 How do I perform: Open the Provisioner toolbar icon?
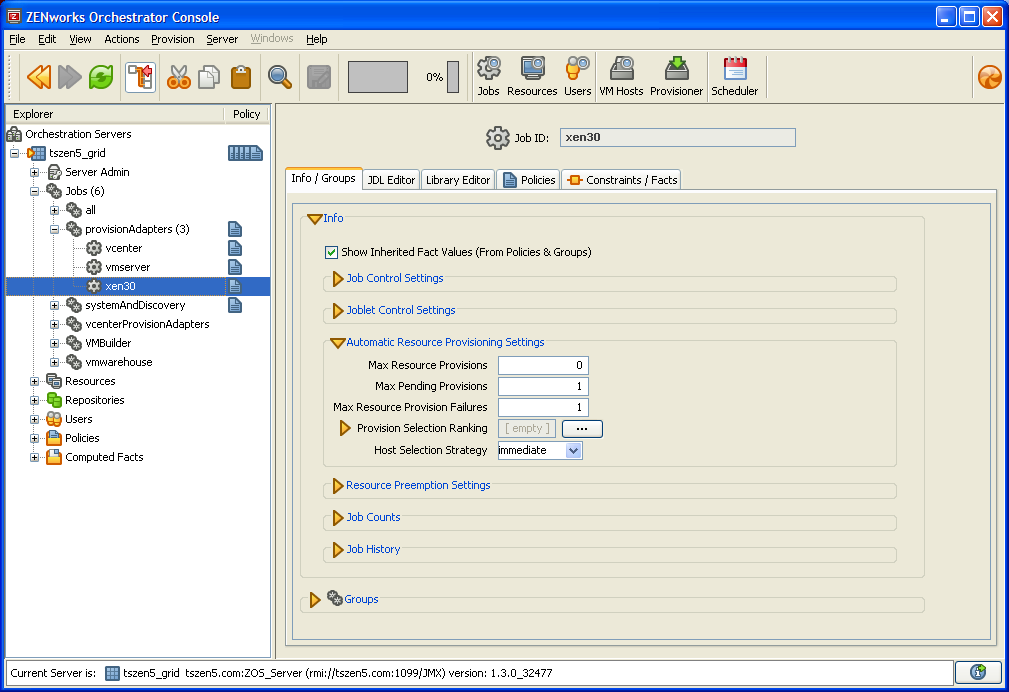(x=676, y=76)
